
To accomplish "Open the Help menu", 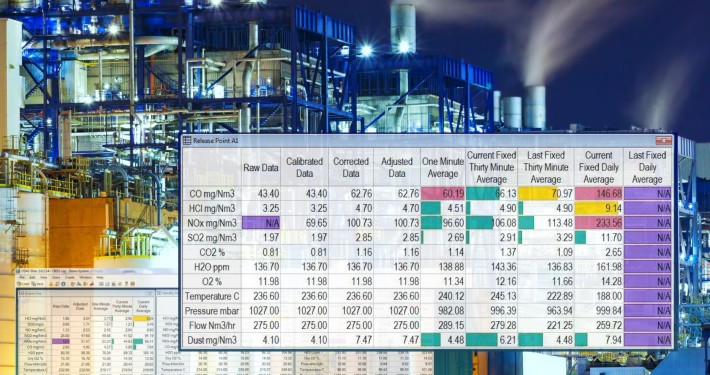I will (x=100, y=277).
